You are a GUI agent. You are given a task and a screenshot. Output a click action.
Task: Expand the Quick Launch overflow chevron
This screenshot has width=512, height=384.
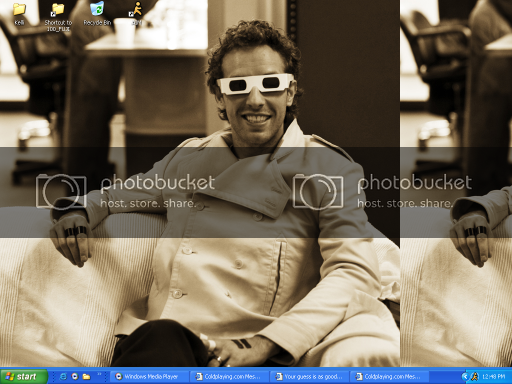99,374
